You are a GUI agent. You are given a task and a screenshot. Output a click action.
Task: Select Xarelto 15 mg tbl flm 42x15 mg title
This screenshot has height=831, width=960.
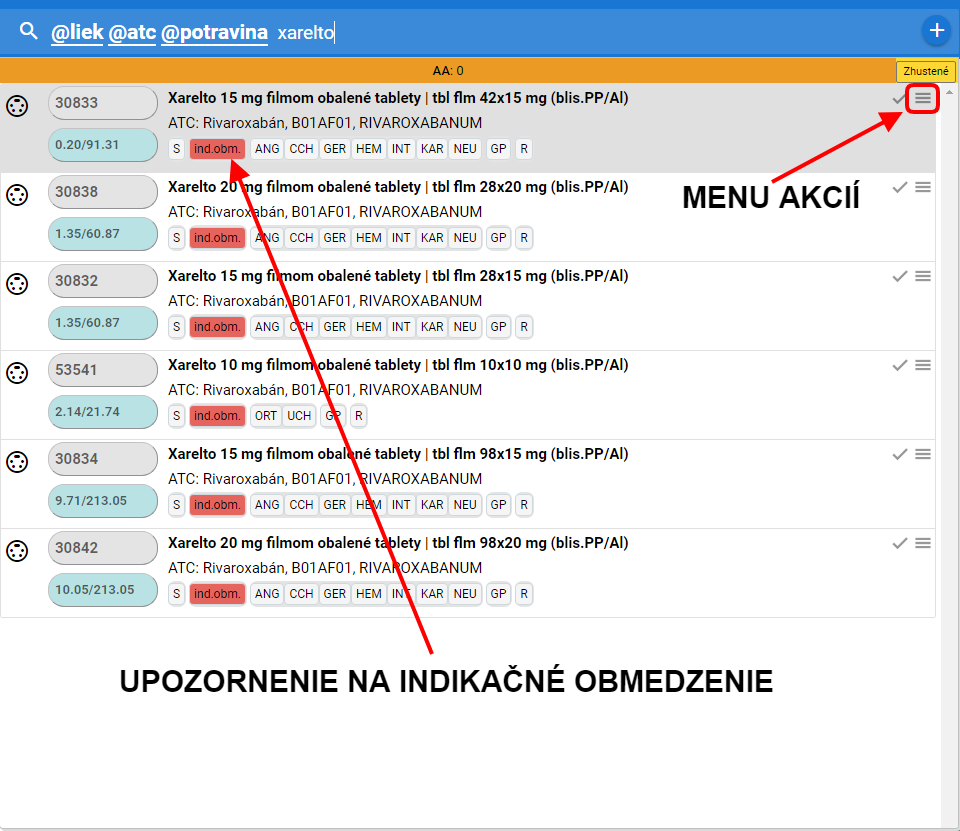398,98
